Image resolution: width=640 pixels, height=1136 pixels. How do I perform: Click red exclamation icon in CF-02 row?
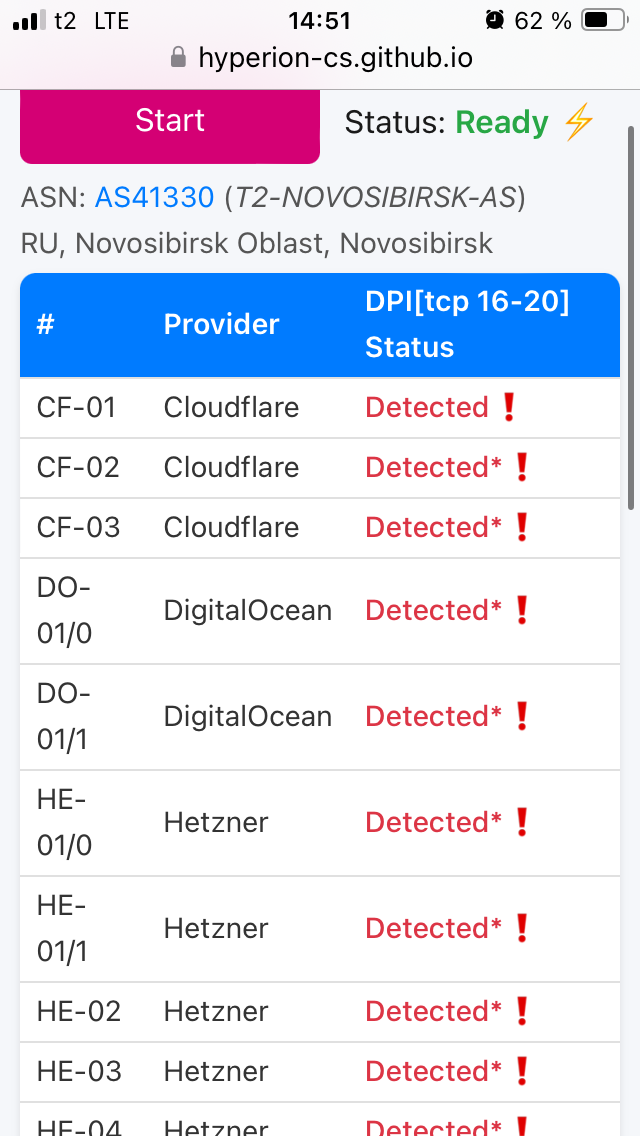coord(521,467)
